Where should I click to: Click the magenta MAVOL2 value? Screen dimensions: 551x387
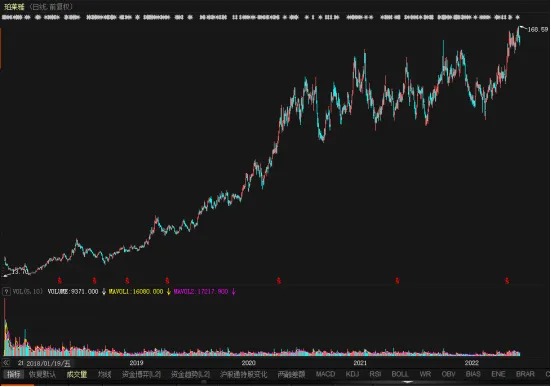(x=201, y=292)
